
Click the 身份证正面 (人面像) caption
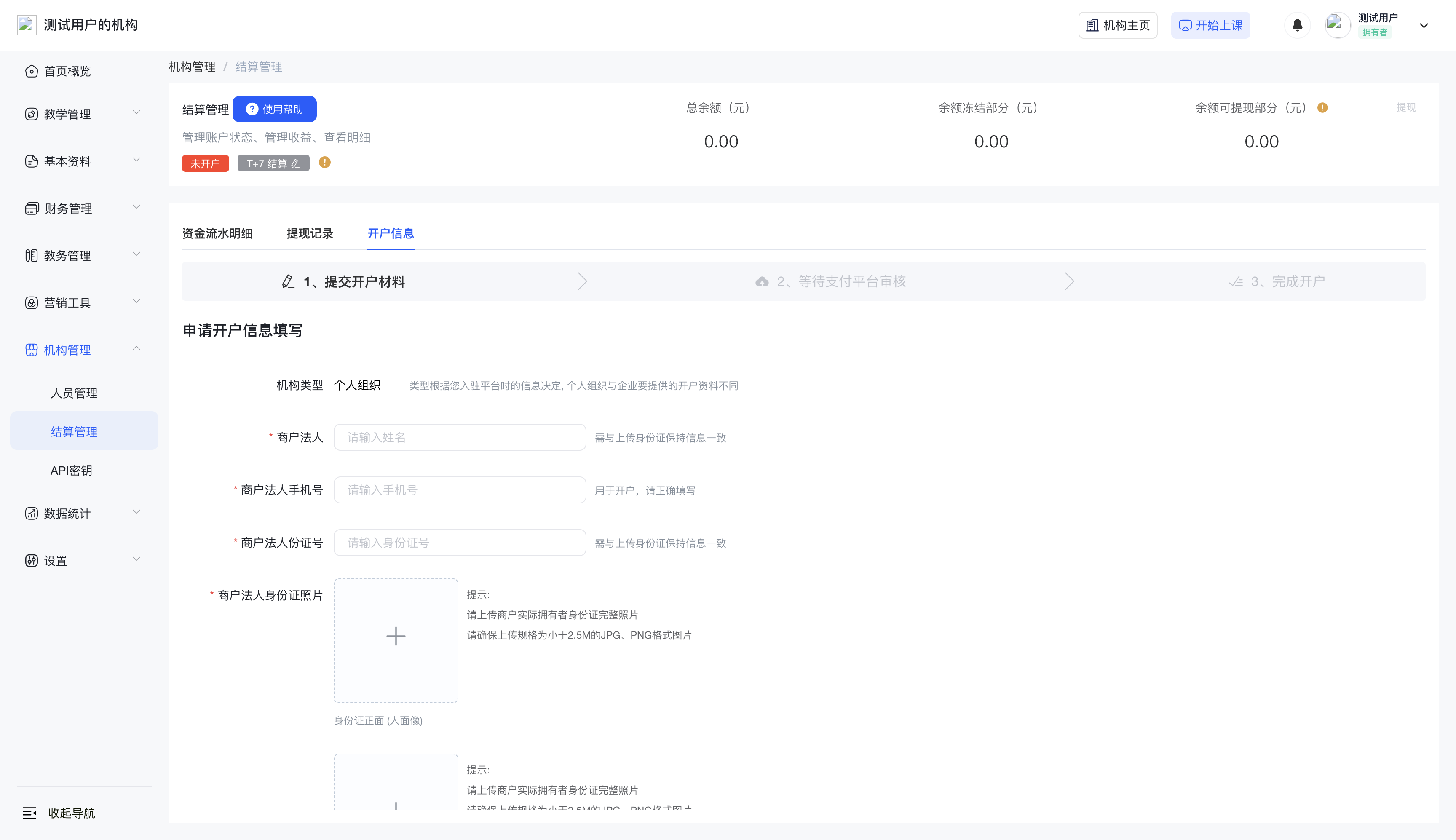tap(378, 721)
